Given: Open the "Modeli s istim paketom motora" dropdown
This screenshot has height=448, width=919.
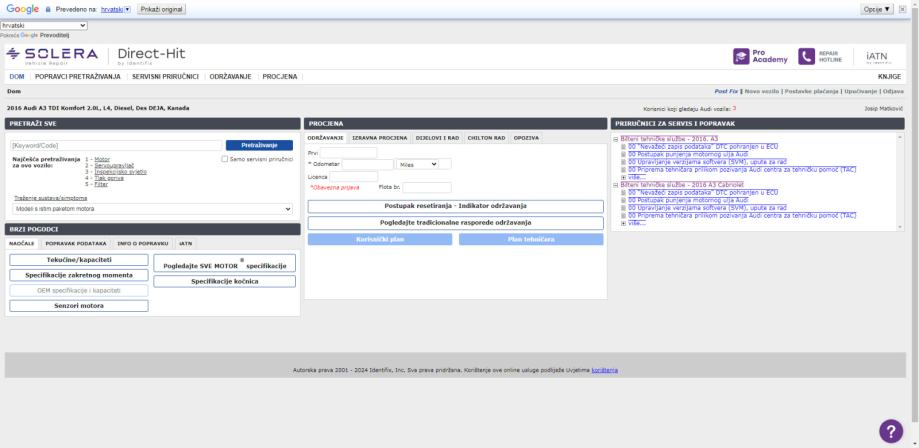Looking at the screenshot, I should pyautogui.click(x=152, y=209).
